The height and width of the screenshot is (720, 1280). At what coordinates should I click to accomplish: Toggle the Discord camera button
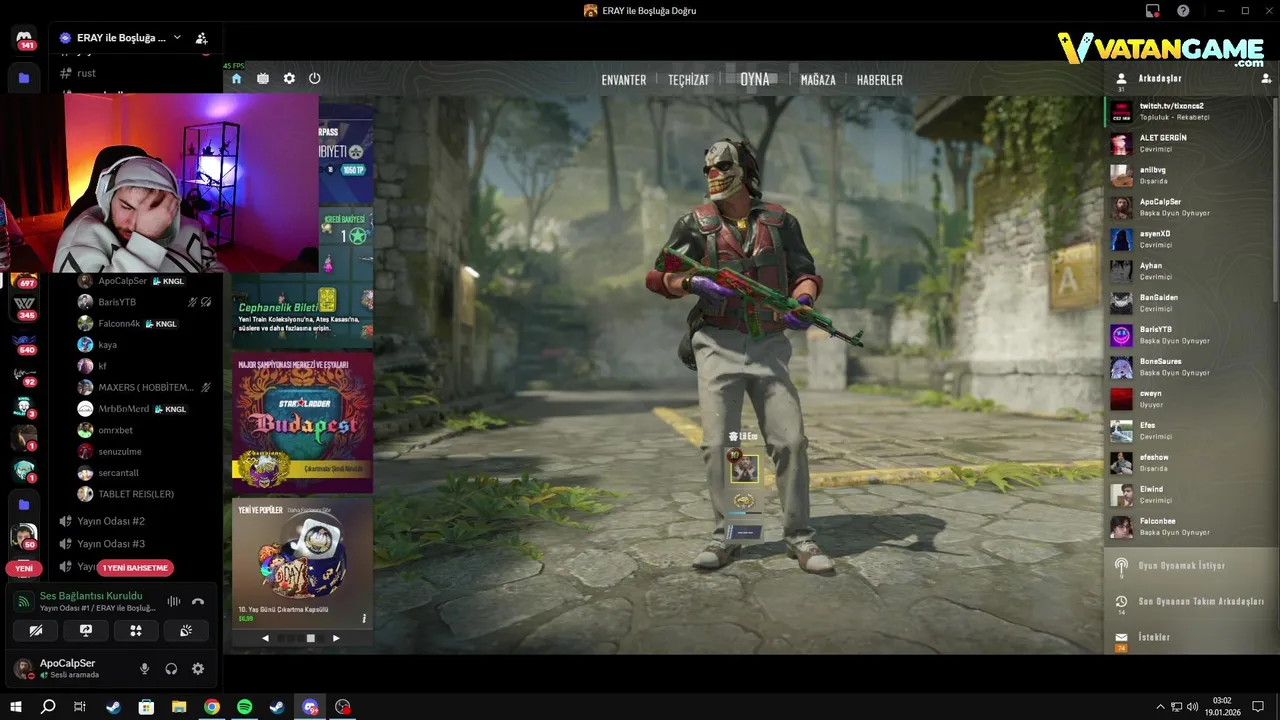(x=36, y=630)
